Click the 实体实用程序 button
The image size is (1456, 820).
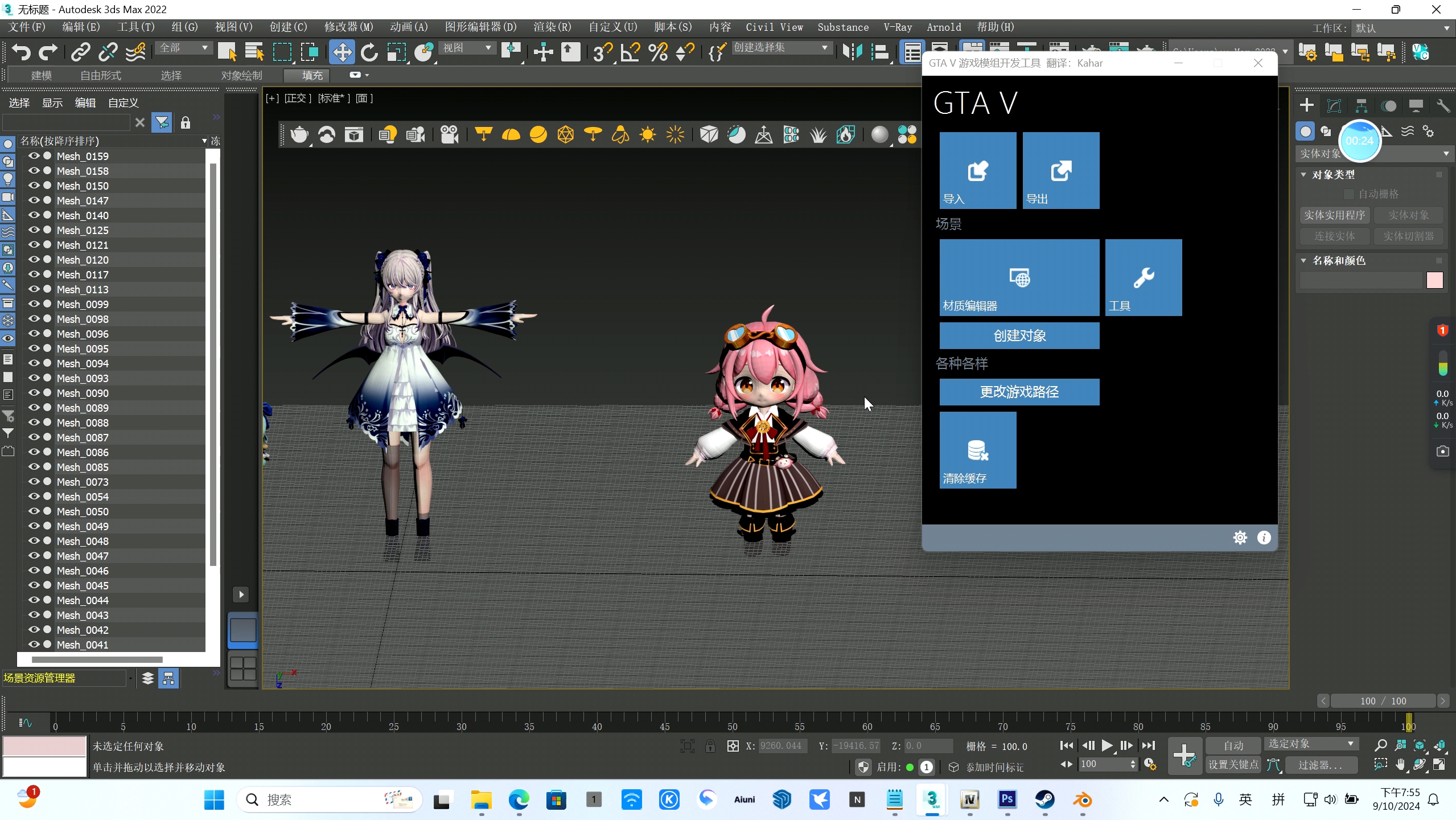(x=1335, y=215)
